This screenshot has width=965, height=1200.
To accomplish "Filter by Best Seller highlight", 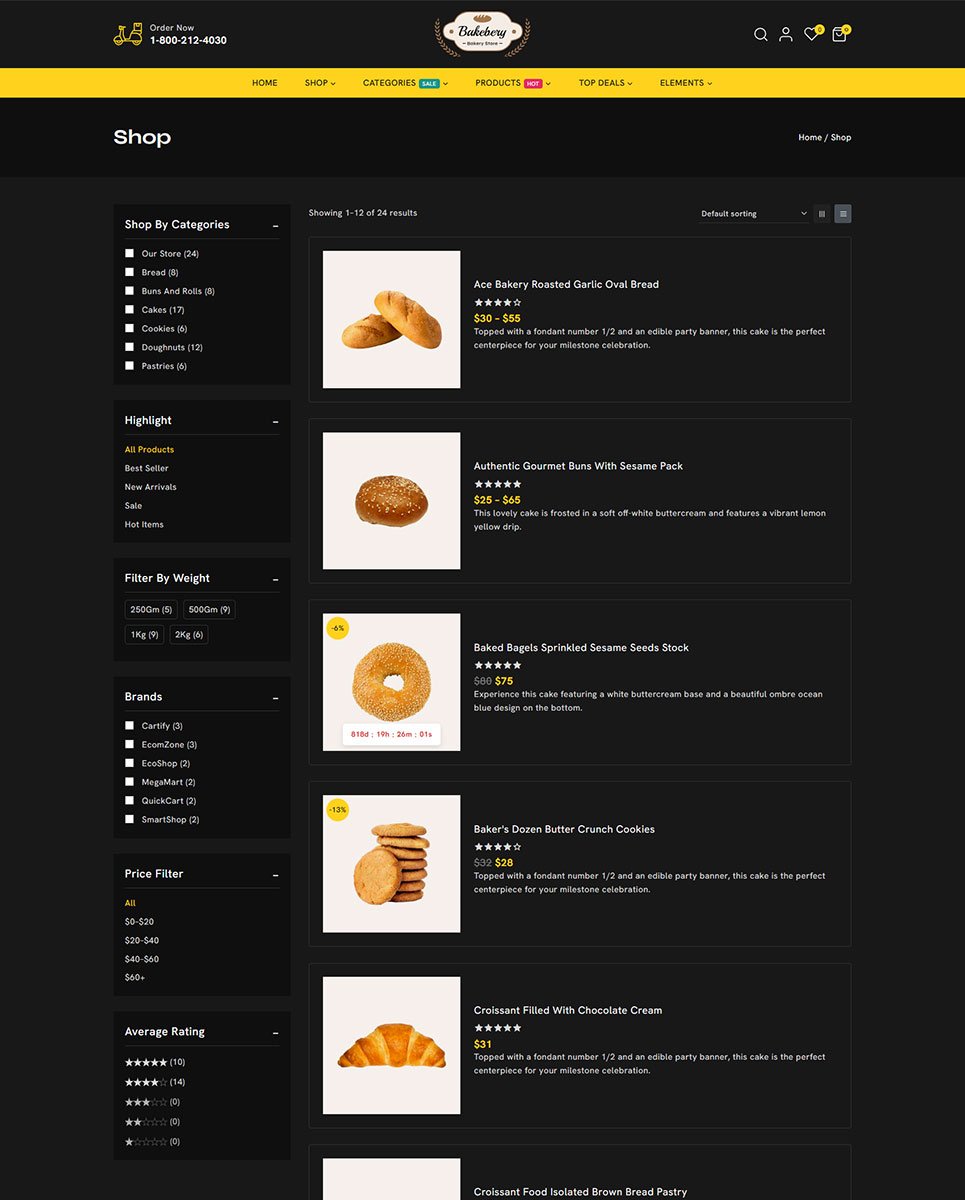I will pyautogui.click(x=147, y=468).
